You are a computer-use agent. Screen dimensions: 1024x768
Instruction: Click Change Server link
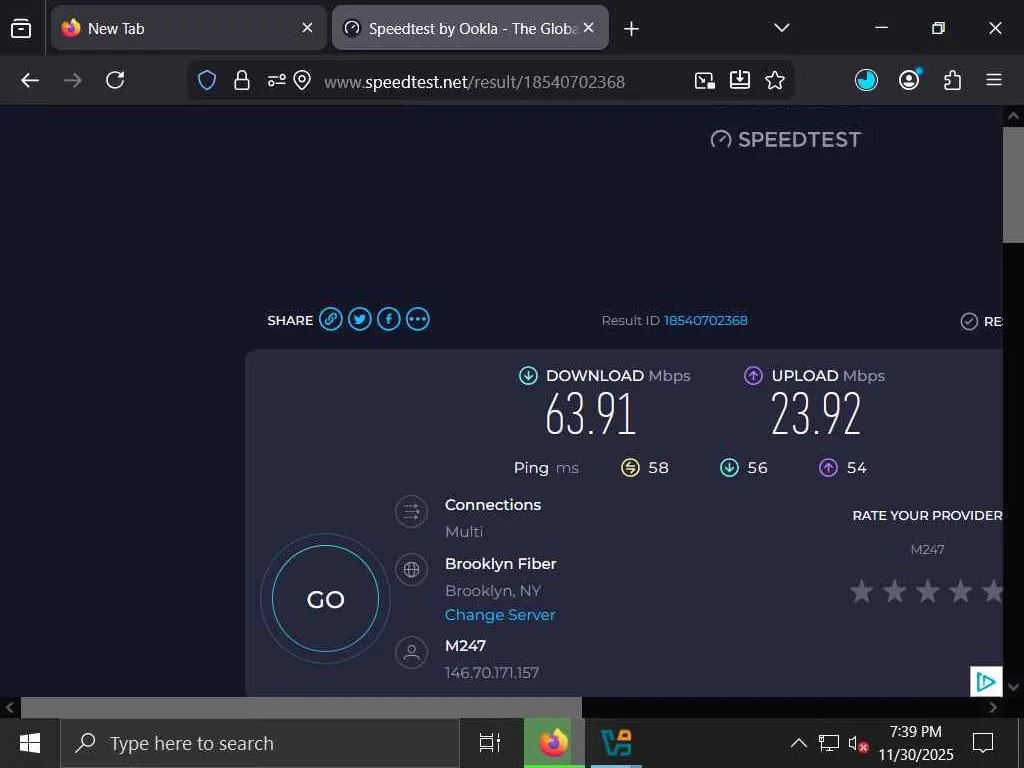pyautogui.click(x=500, y=615)
